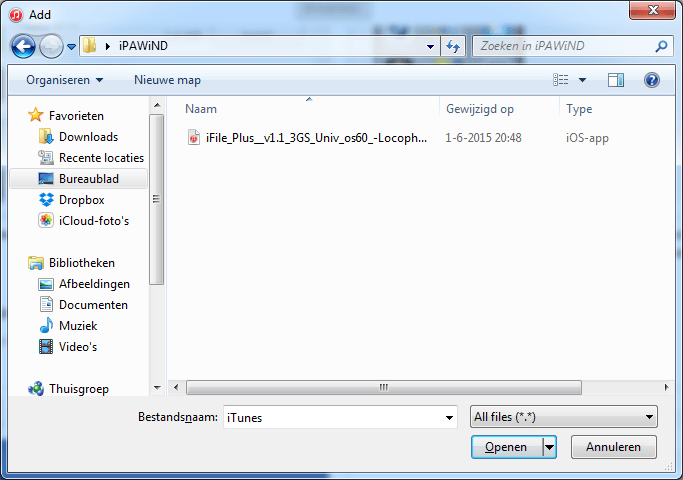
Task: Open the Bestandsnaam history dropdown arrow
Action: [x=449, y=418]
